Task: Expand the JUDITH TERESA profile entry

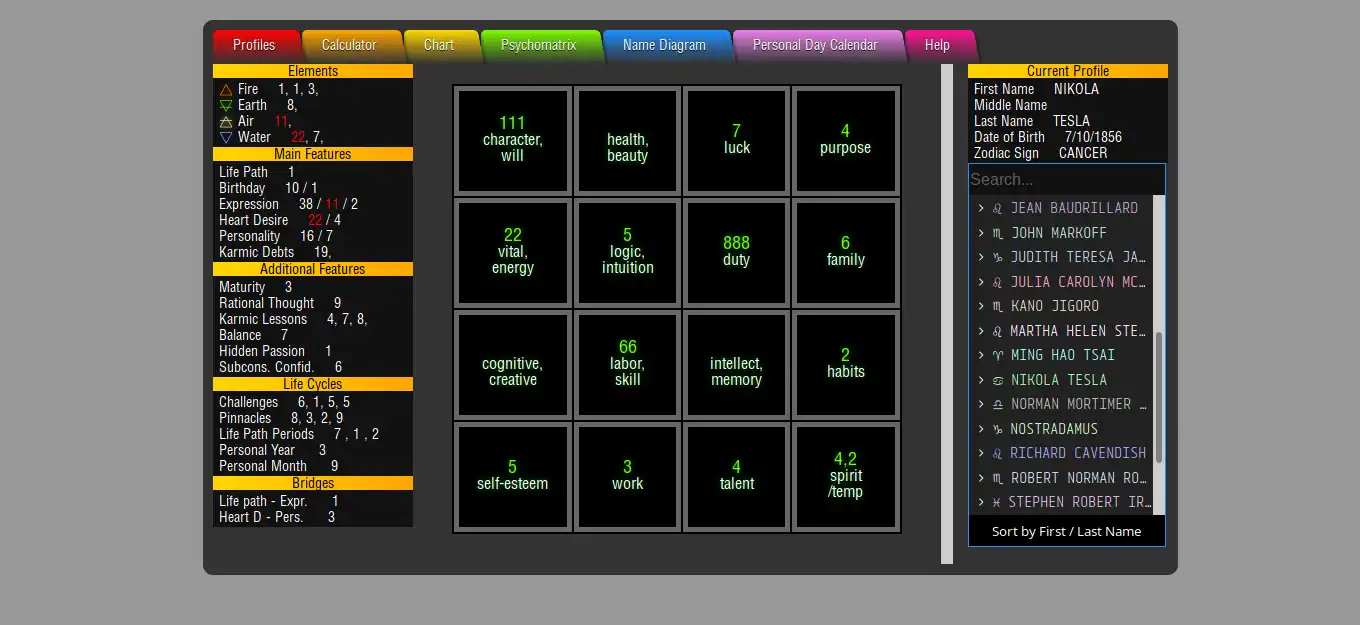Action: pyautogui.click(x=981, y=257)
